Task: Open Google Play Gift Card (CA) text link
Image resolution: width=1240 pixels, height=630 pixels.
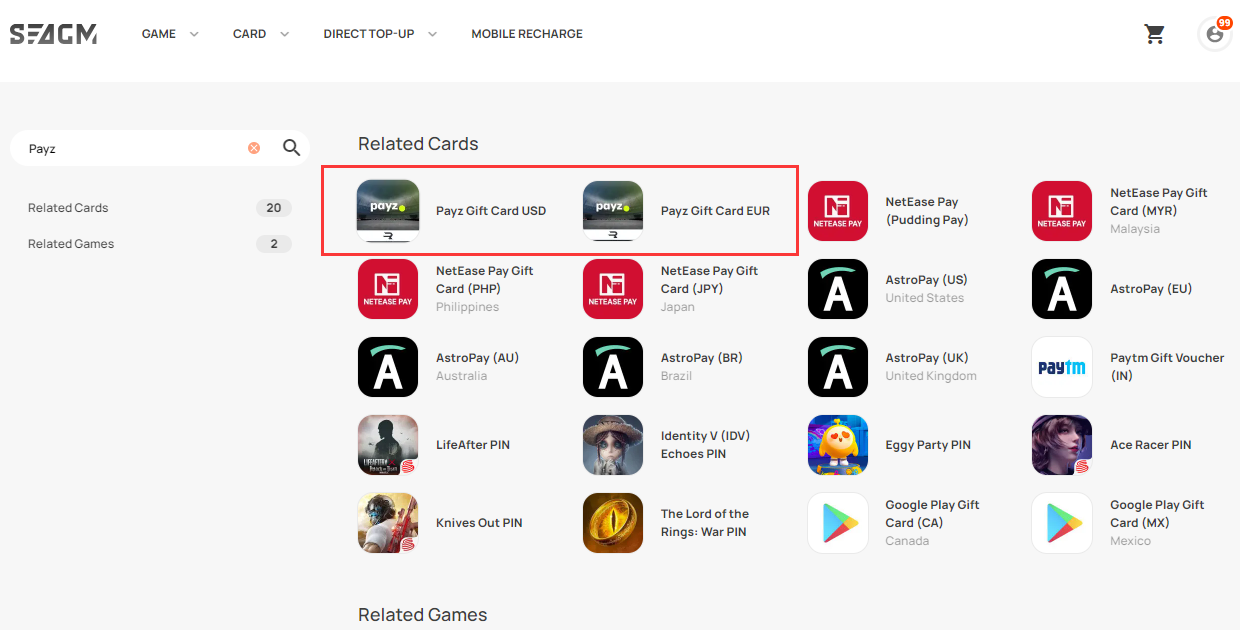Action: click(932, 514)
